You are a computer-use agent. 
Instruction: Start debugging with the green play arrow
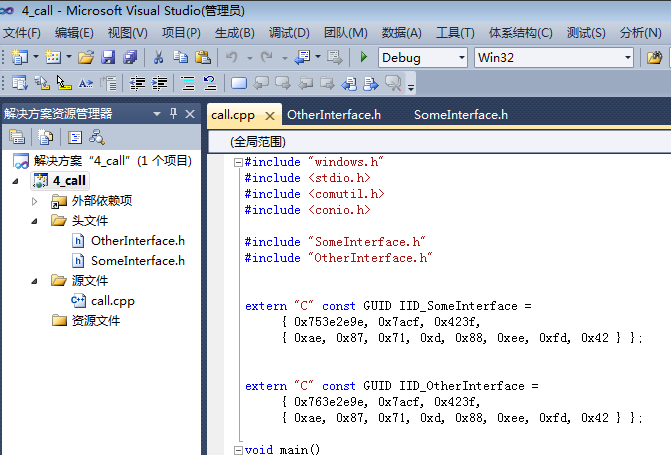pyautogui.click(x=364, y=57)
